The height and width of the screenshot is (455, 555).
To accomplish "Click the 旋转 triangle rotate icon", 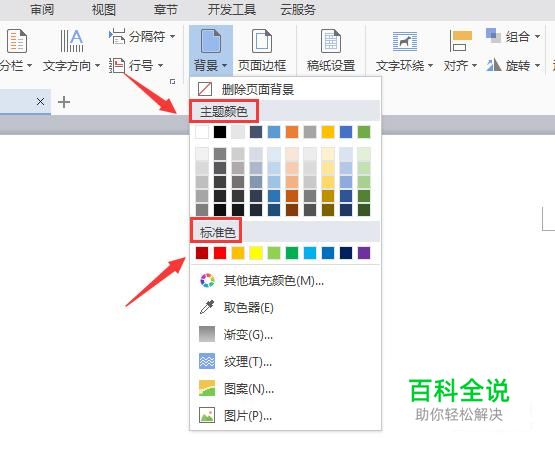I will [x=493, y=65].
